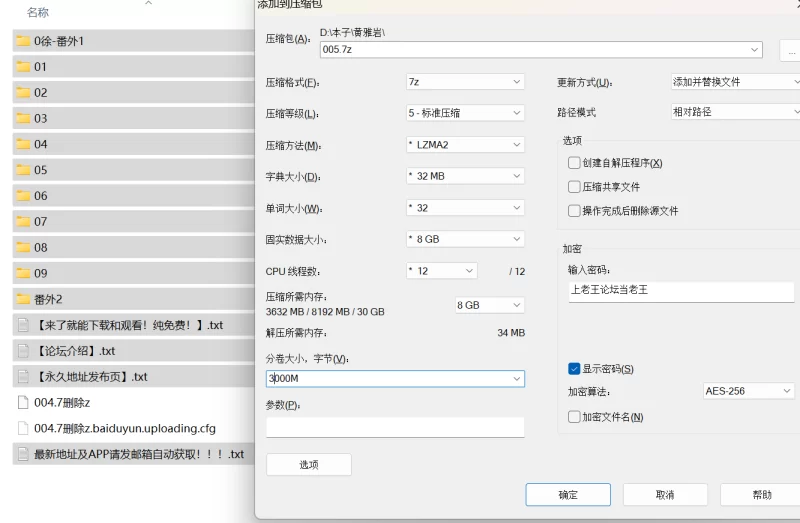
Task: Toggle 压缩共享文件 checkbox
Action: coord(574,187)
